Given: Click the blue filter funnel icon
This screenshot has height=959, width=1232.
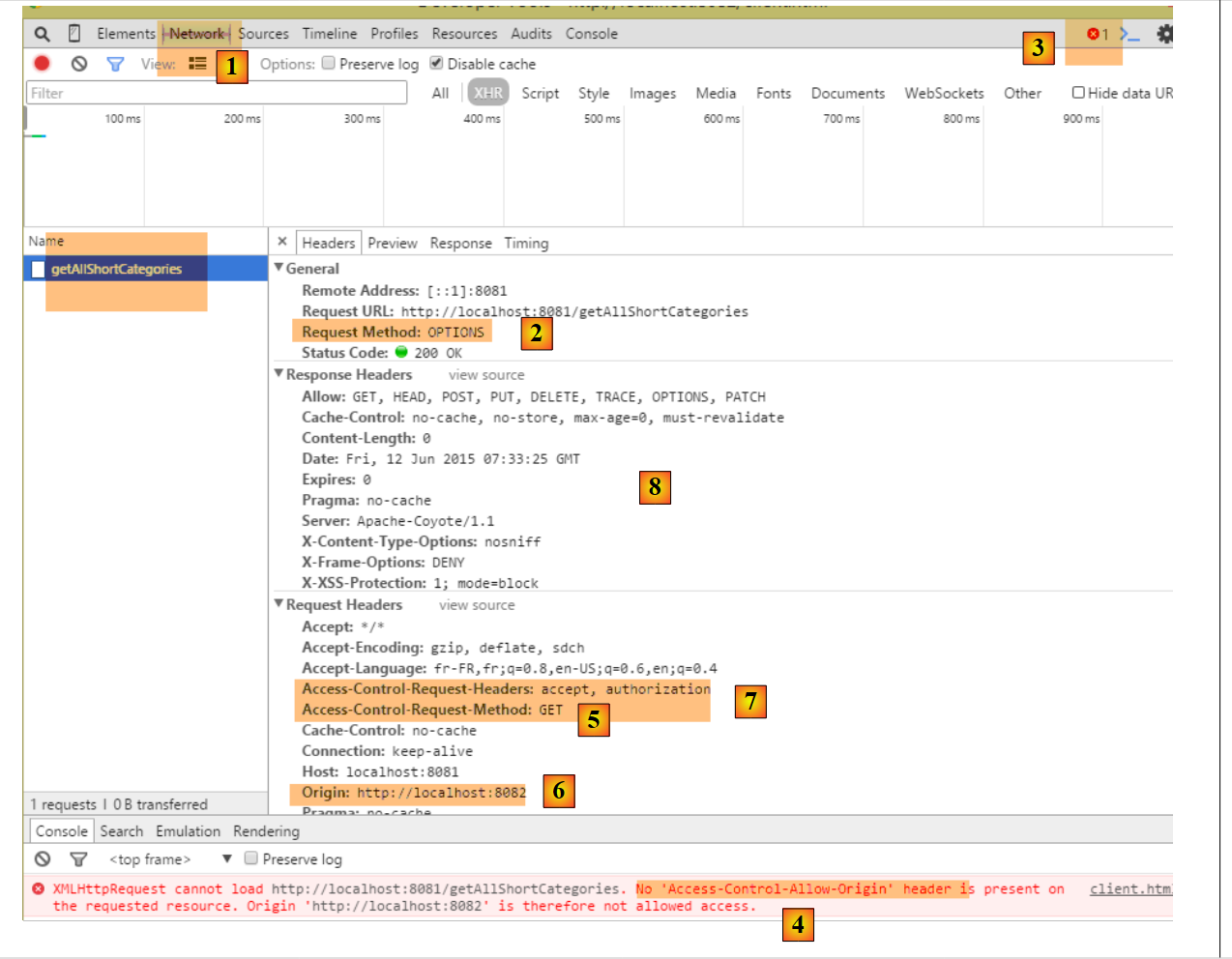Looking at the screenshot, I should coord(115,64).
